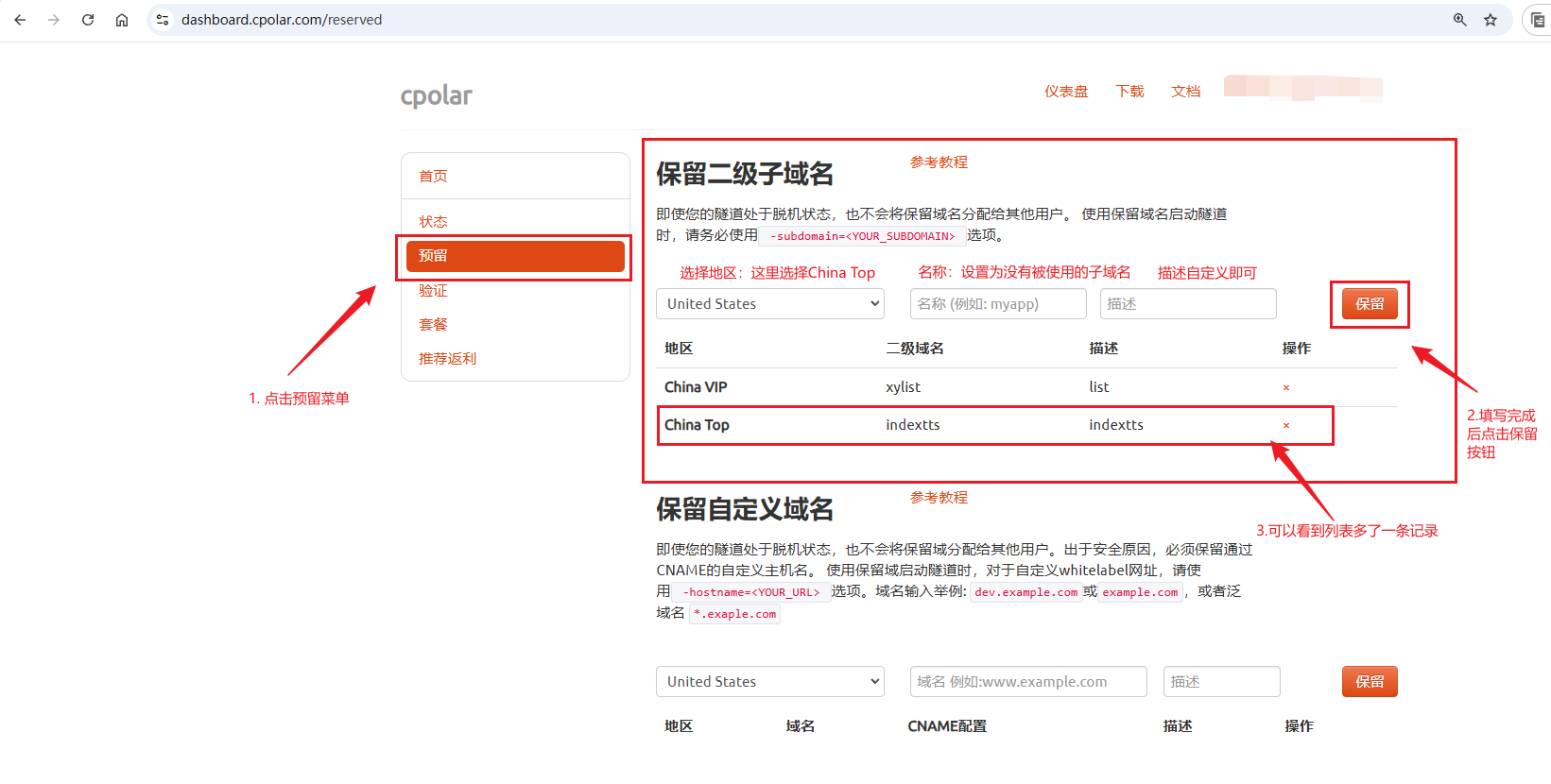Reload the page with the refresh icon
The width and height of the screenshot is (1551, 784).
pos(88,20)
